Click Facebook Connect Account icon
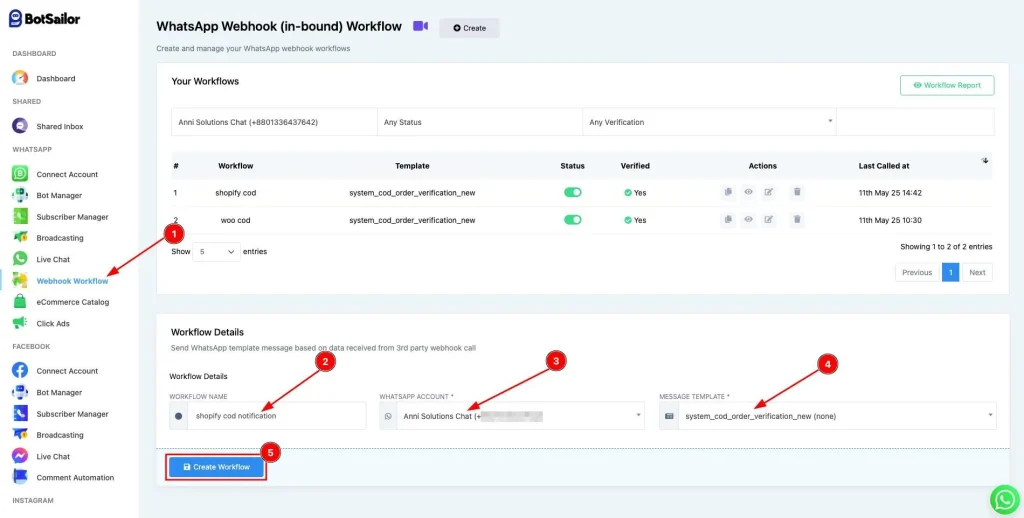The width and height of the screenshot is (1024, 518). coord(20,371)
